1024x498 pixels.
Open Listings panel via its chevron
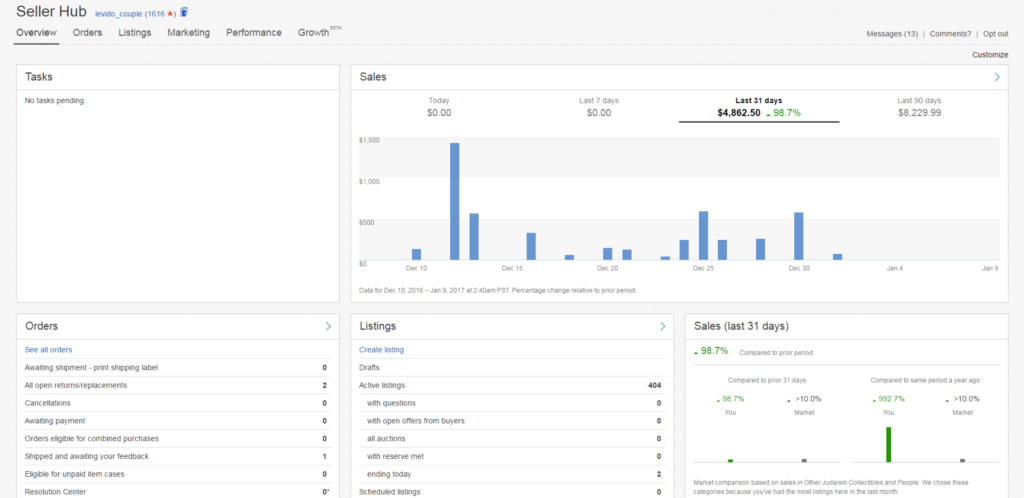(662, 326)
